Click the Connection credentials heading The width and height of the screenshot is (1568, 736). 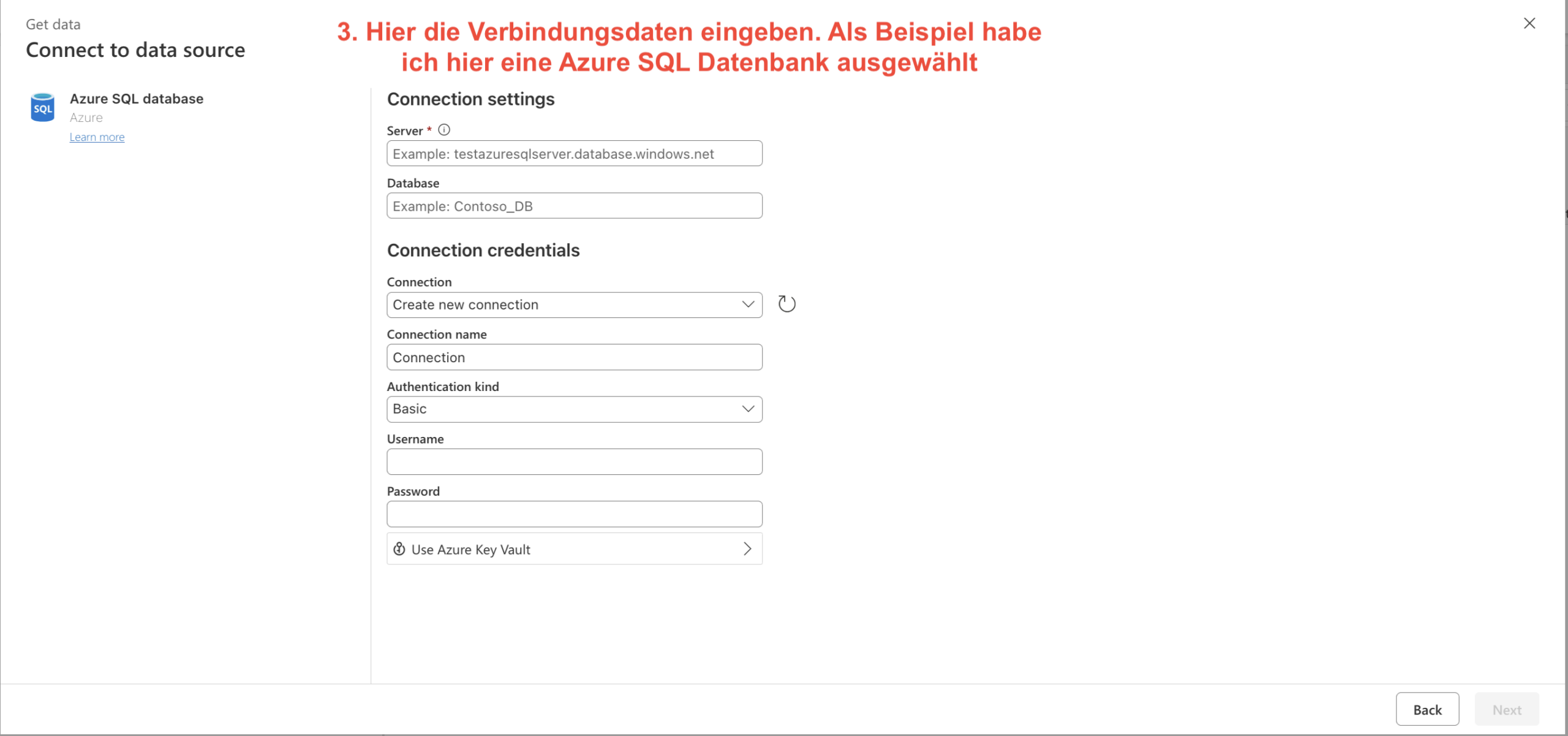click(x=483, y=250)
